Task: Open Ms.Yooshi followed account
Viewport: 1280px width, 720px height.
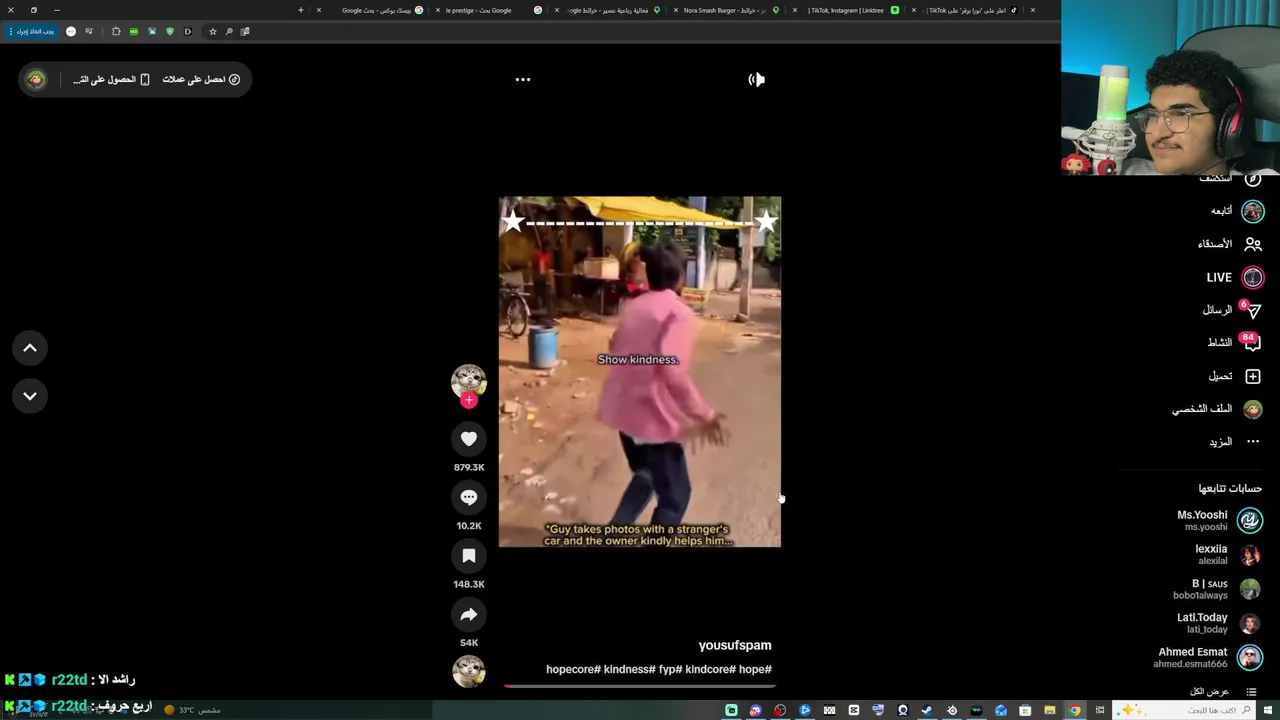Action: point(1219,521)
